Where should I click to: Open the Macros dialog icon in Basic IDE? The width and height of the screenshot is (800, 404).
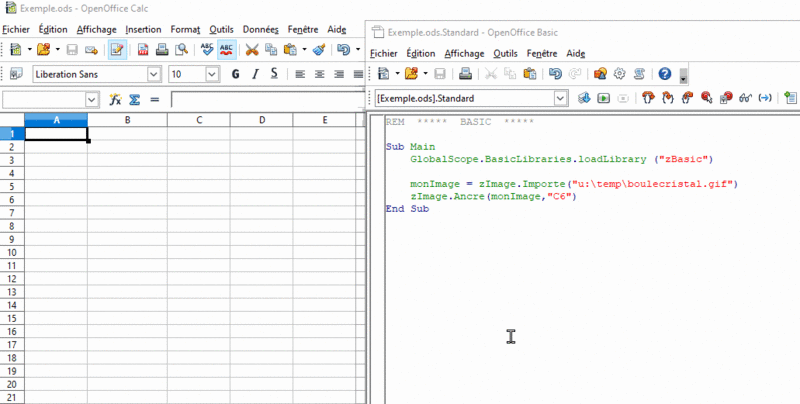(619, 74)
